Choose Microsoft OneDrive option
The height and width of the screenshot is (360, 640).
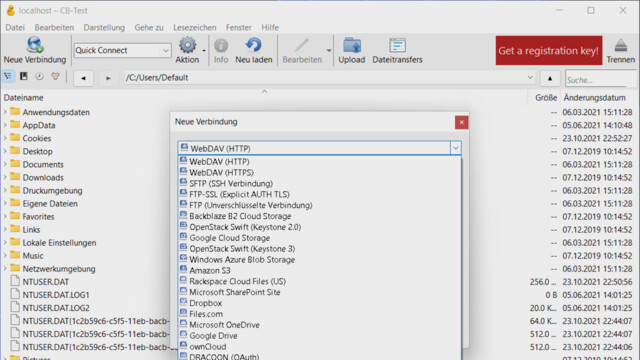coord(320,325)
